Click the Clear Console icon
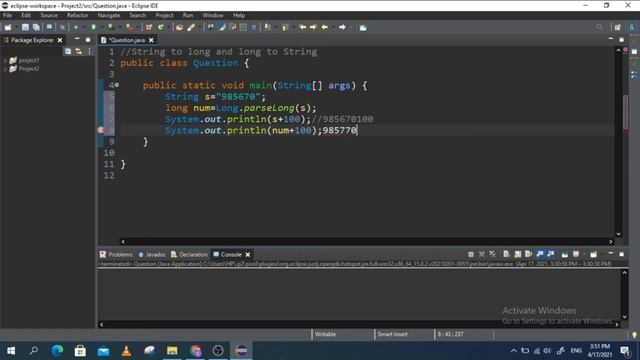This screenshot has height=360, width=640. tap(506, 254)
